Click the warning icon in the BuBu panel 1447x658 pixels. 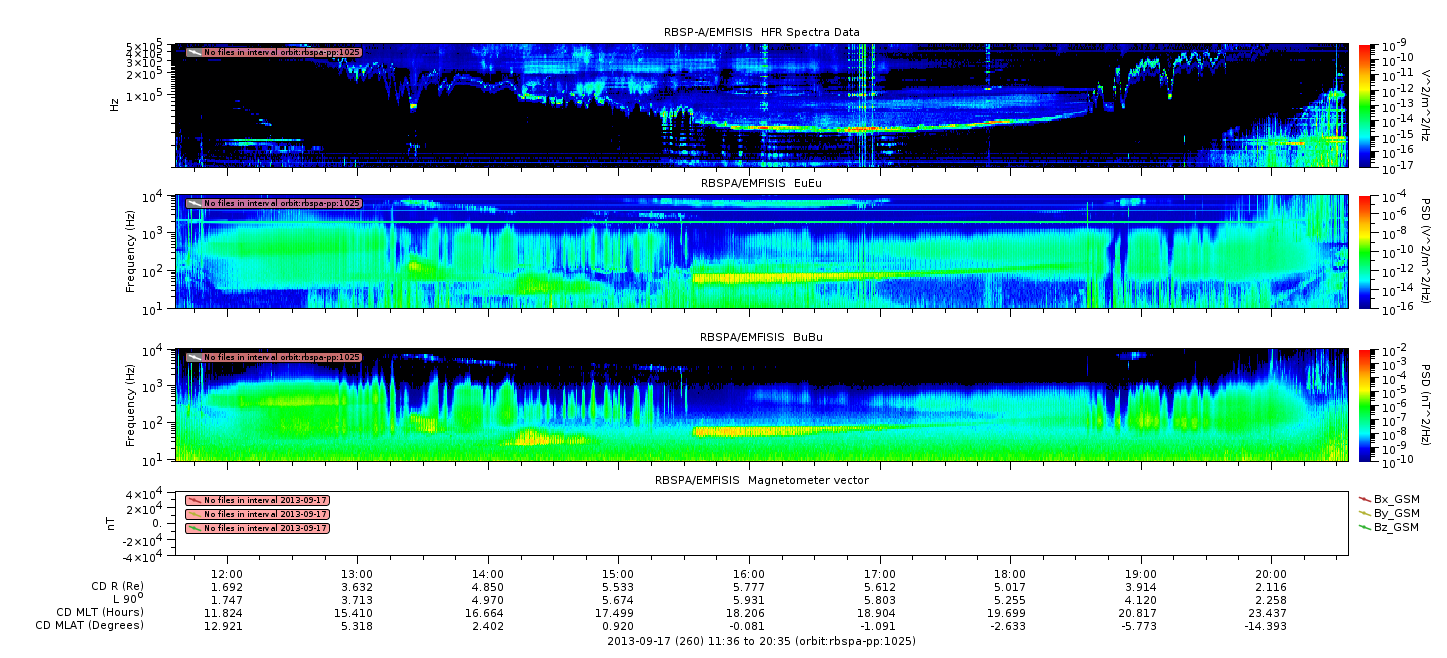pos(194,357)
